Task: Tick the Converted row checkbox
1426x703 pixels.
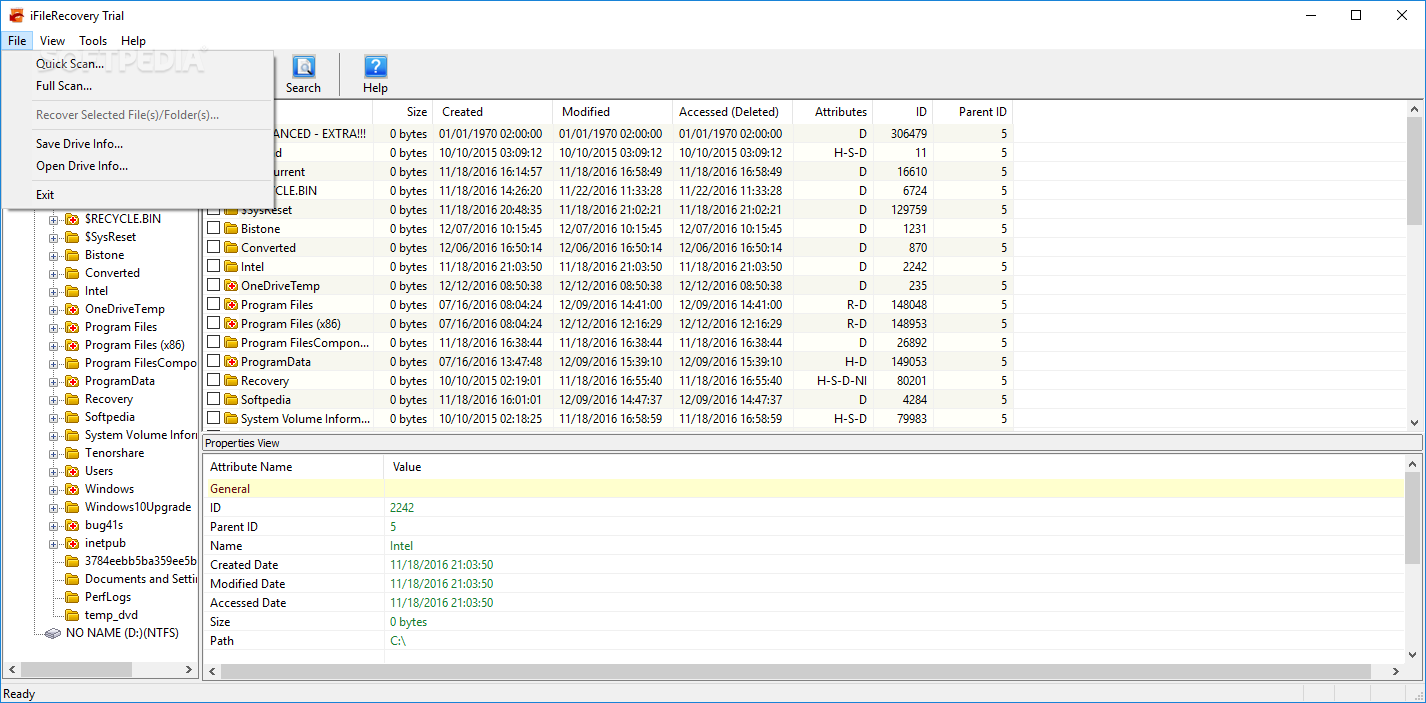Action: click(213, 248)
